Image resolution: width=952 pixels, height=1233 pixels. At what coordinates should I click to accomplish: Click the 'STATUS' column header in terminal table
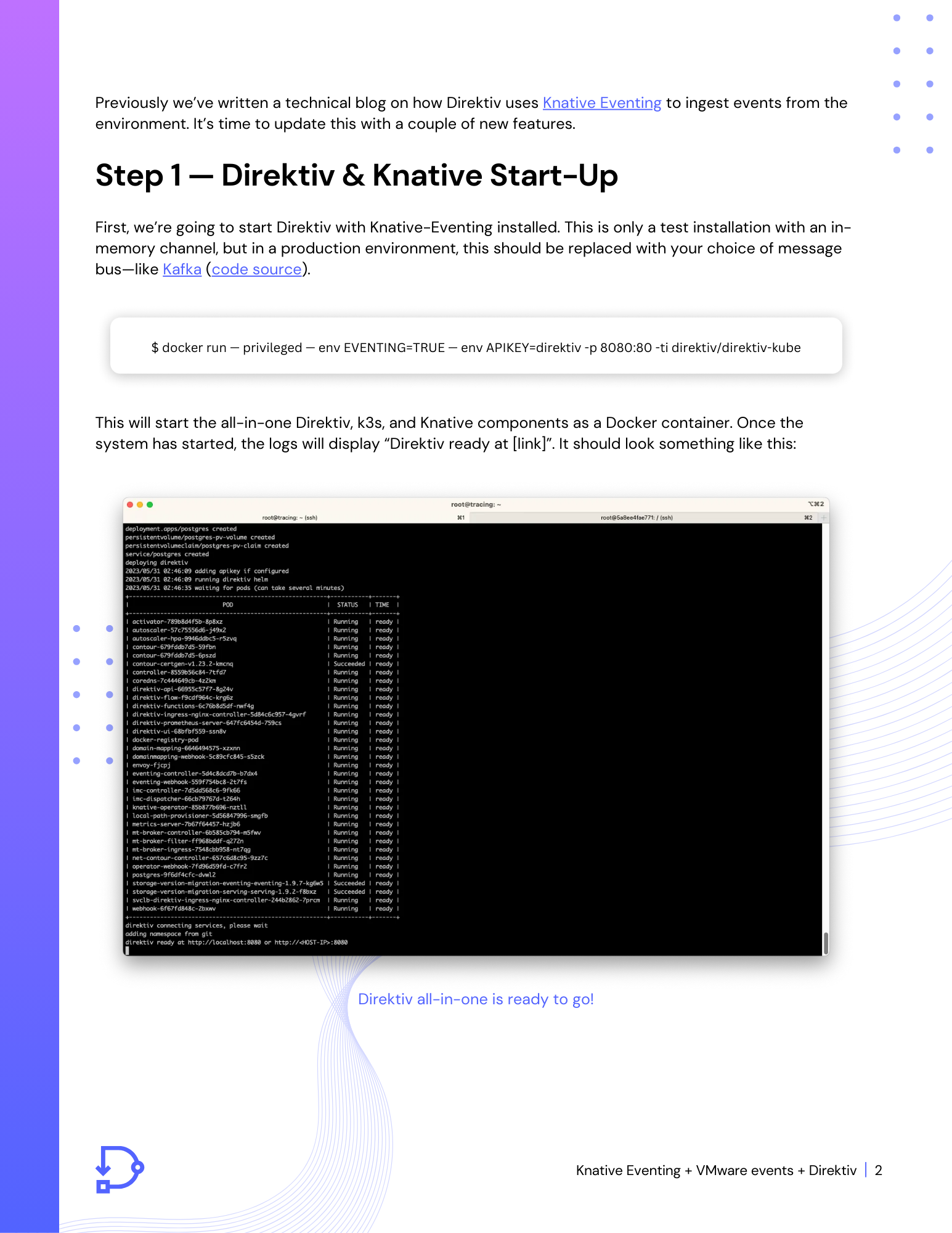click(x=348, y=605)
